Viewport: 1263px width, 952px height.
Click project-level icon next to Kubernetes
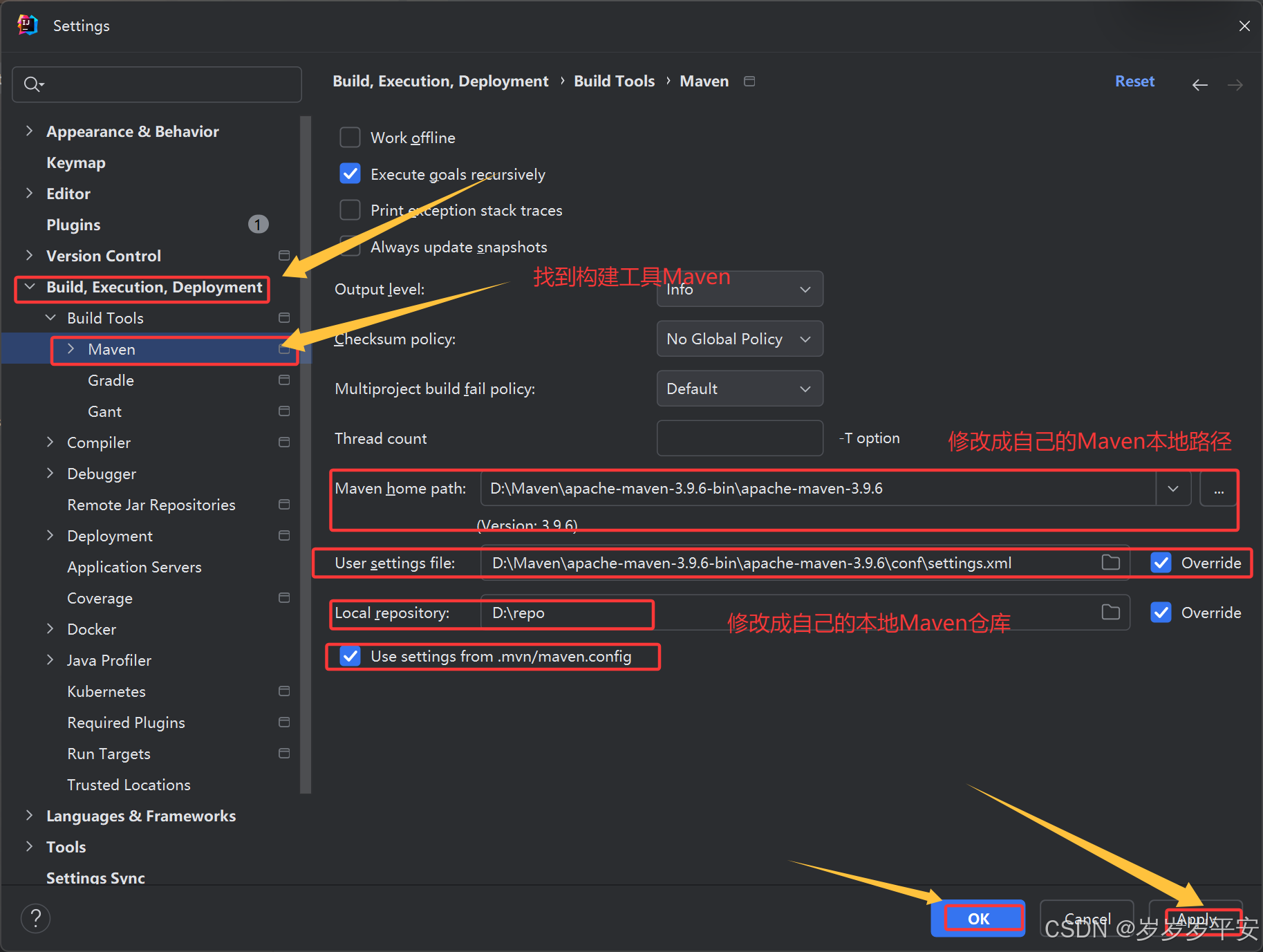pos(284,691)
